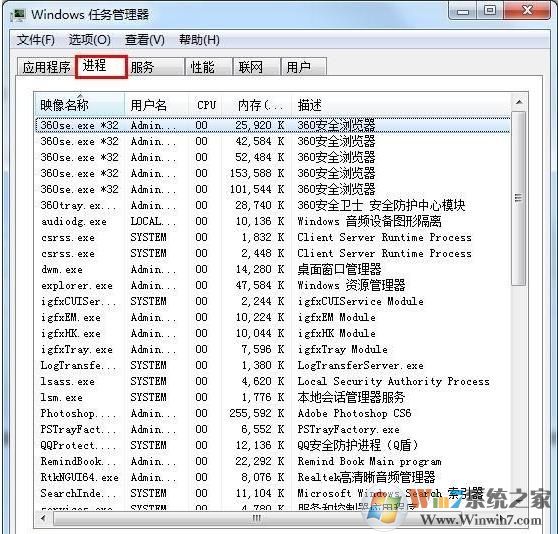Click the 桌面窗口管理器 description
The height and width of the screenshot is (534, 558).
point(339,269)
